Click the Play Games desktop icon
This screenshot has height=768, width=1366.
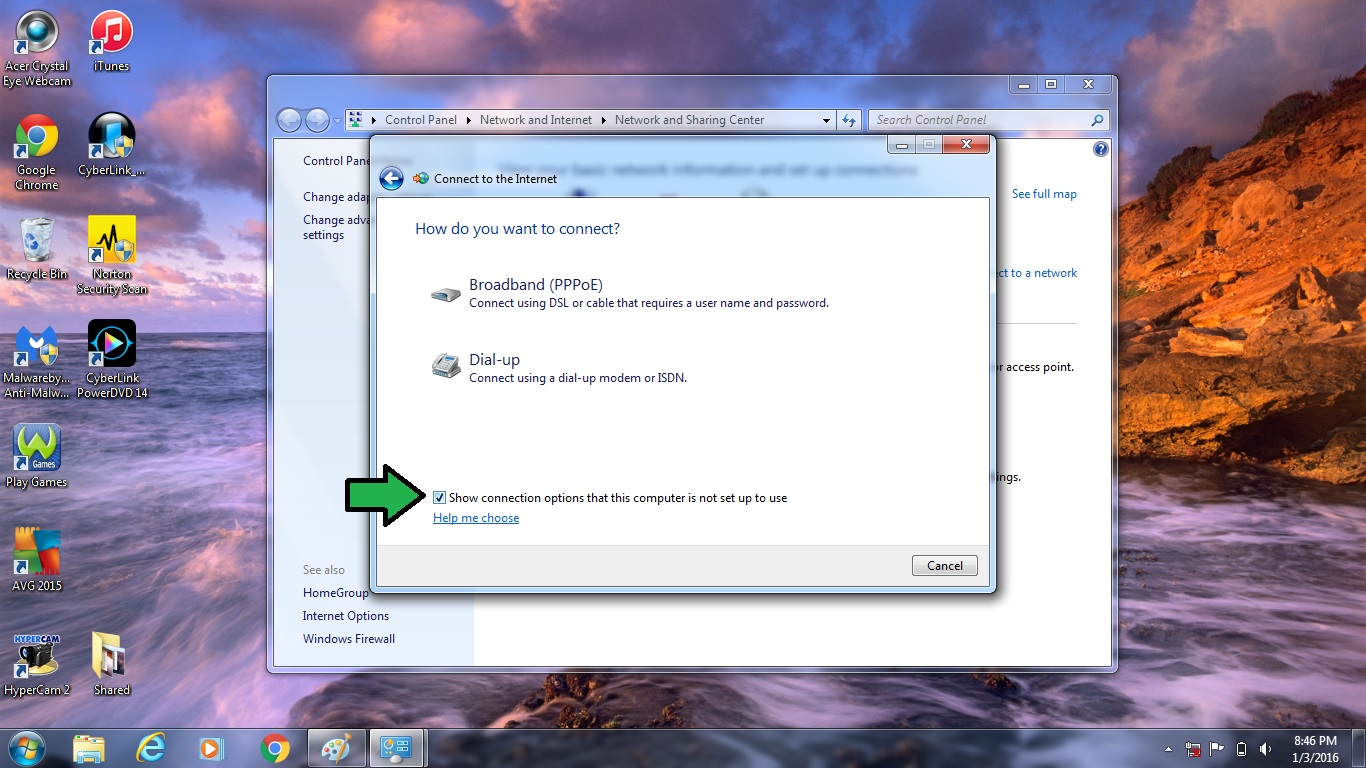[x=37, y=456]
